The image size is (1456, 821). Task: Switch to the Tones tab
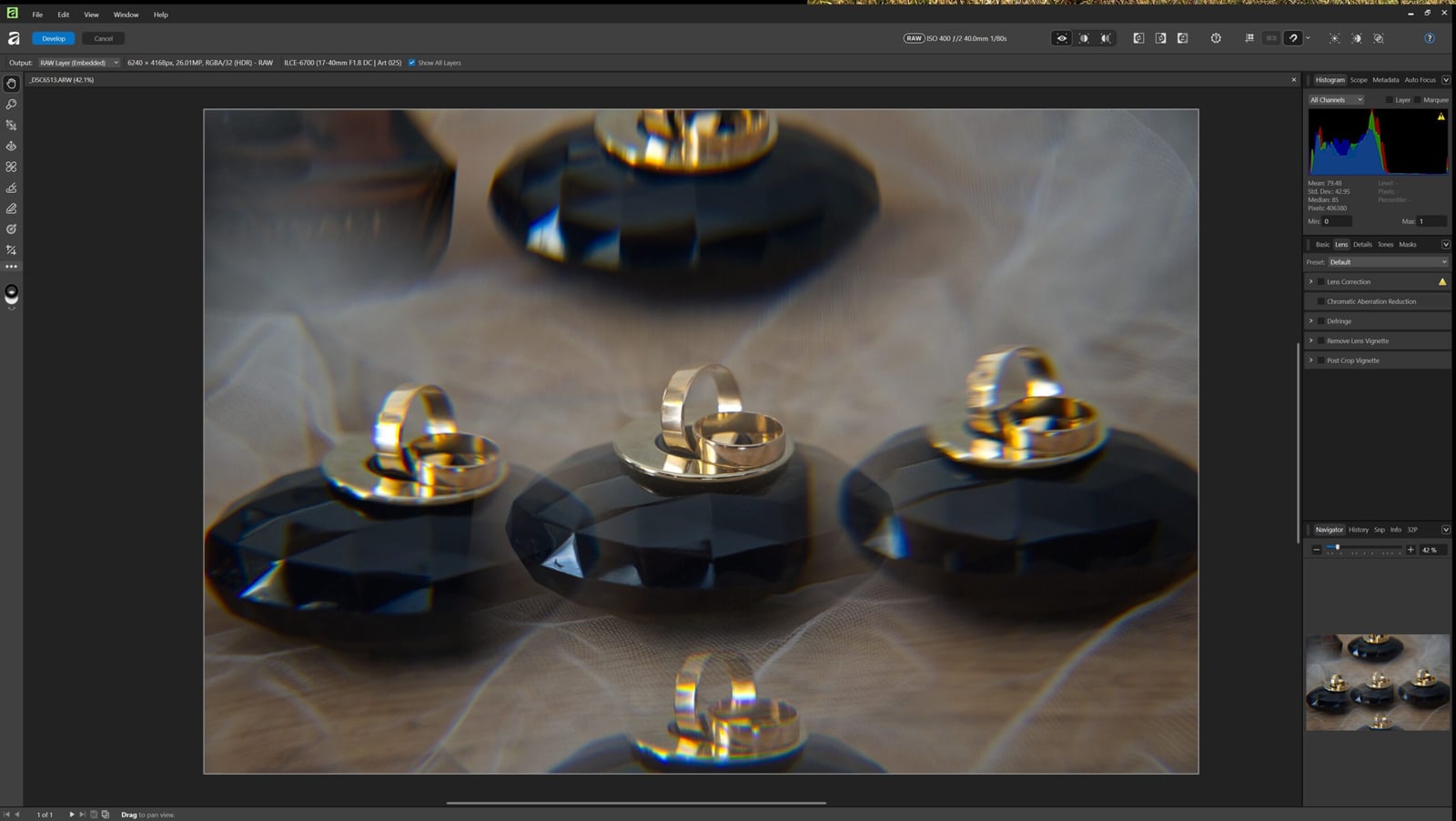tap(1385, 245)
